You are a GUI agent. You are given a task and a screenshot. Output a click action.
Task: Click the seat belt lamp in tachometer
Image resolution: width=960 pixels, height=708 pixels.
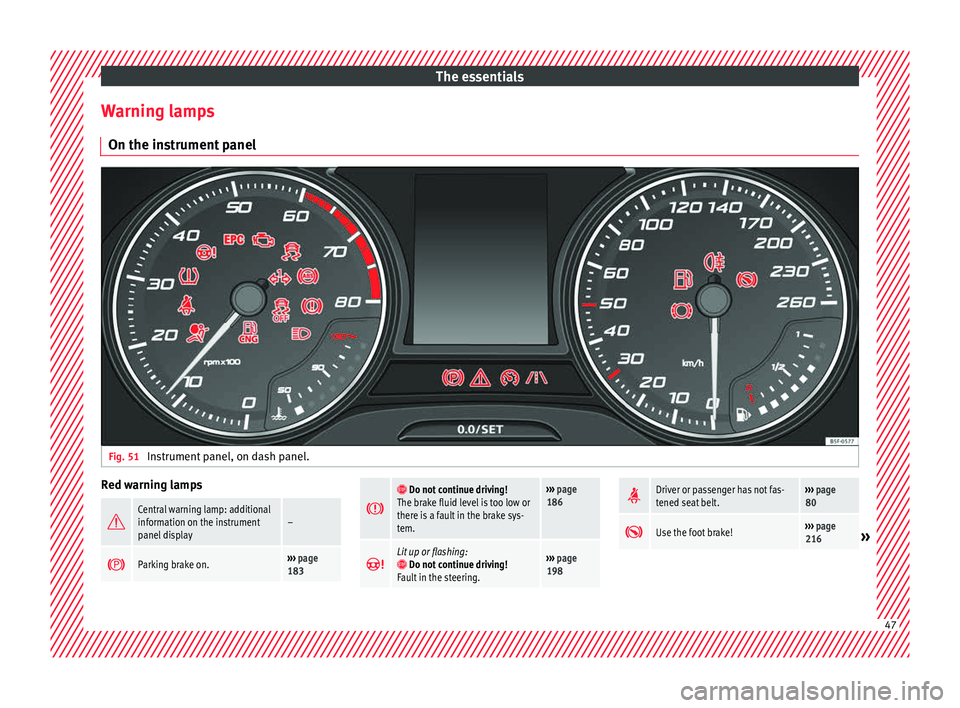186,304
